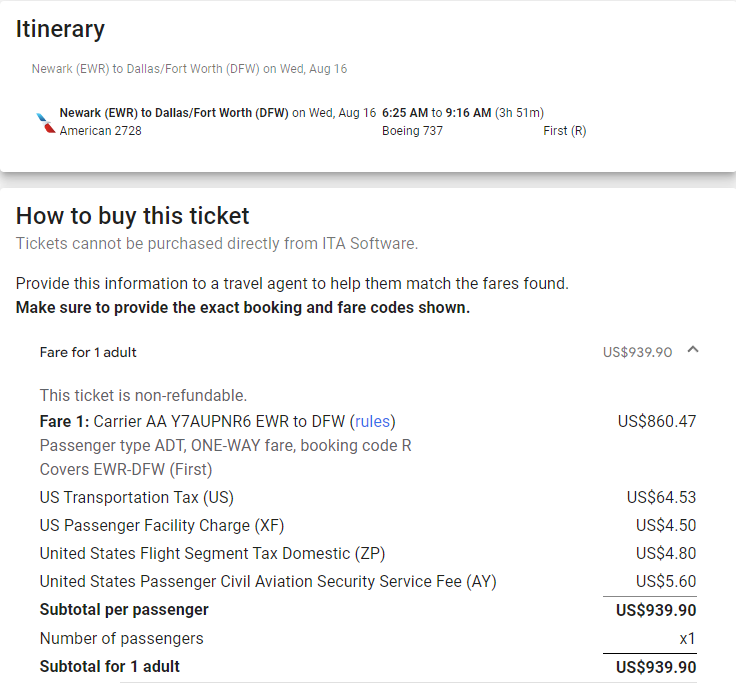Click the Itinerary heading
The image size is (736, 683).
pos(60,29)
